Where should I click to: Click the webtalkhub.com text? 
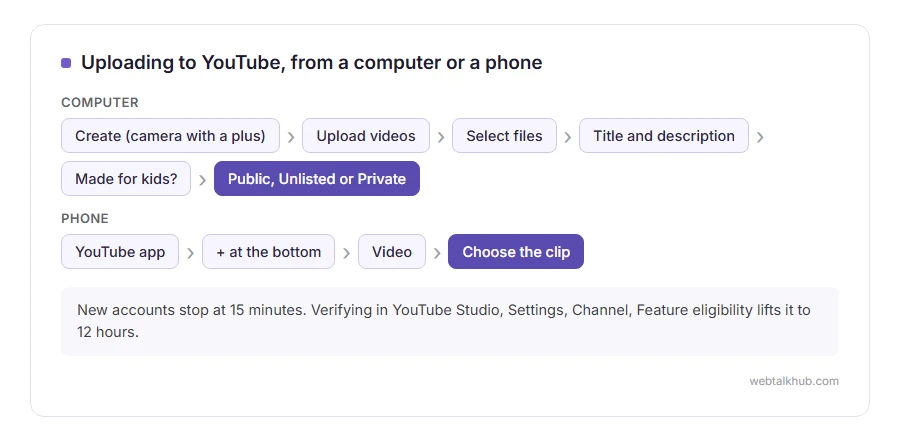click(x=794, y=381)
